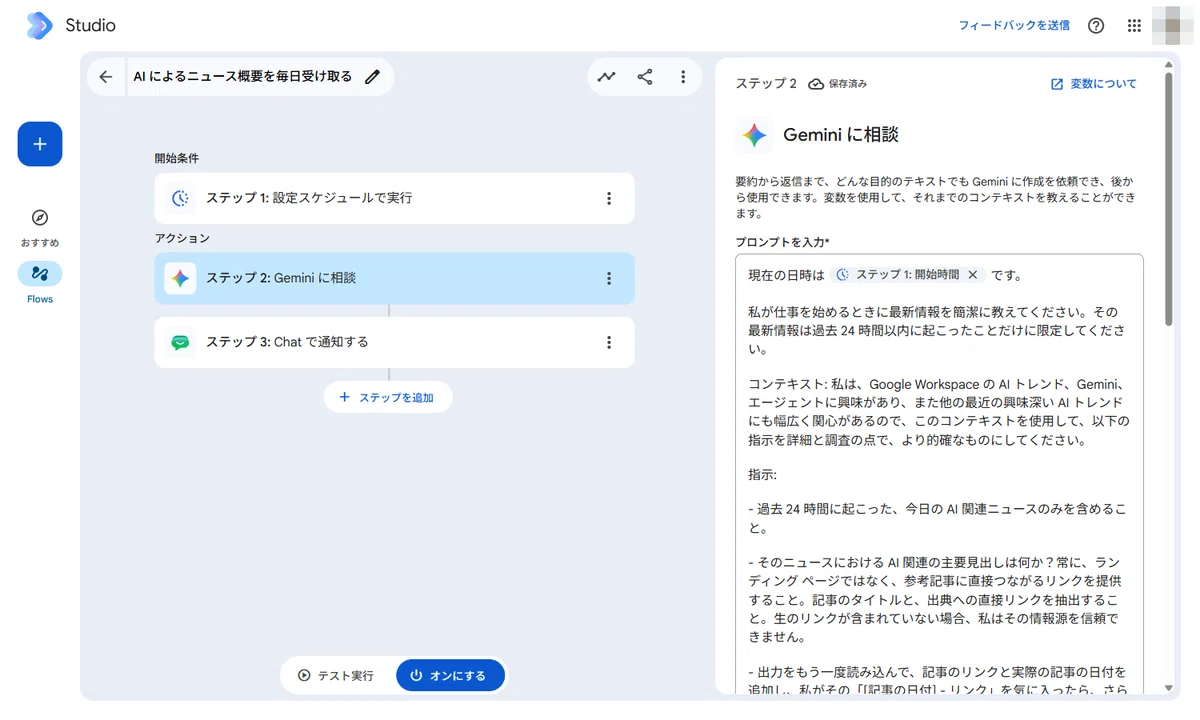1200x720 pixels.
Task: Click the 指示: text in prompt
Action: tap(762, 474)
